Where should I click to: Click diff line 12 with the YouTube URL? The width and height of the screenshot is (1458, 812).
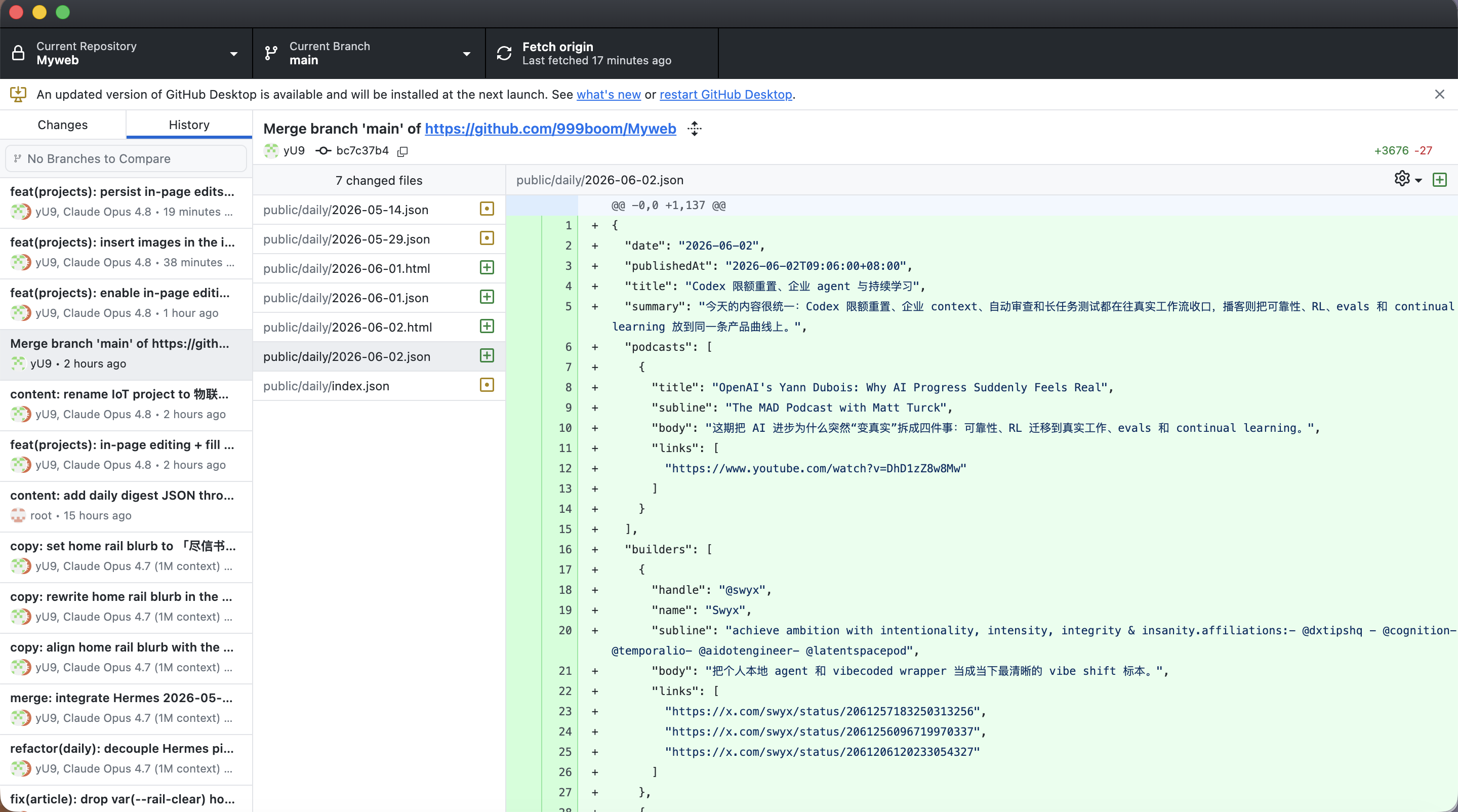click(982, 469)
